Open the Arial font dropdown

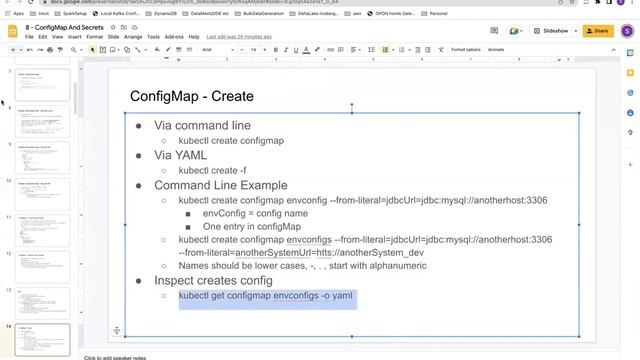[218, 50]
